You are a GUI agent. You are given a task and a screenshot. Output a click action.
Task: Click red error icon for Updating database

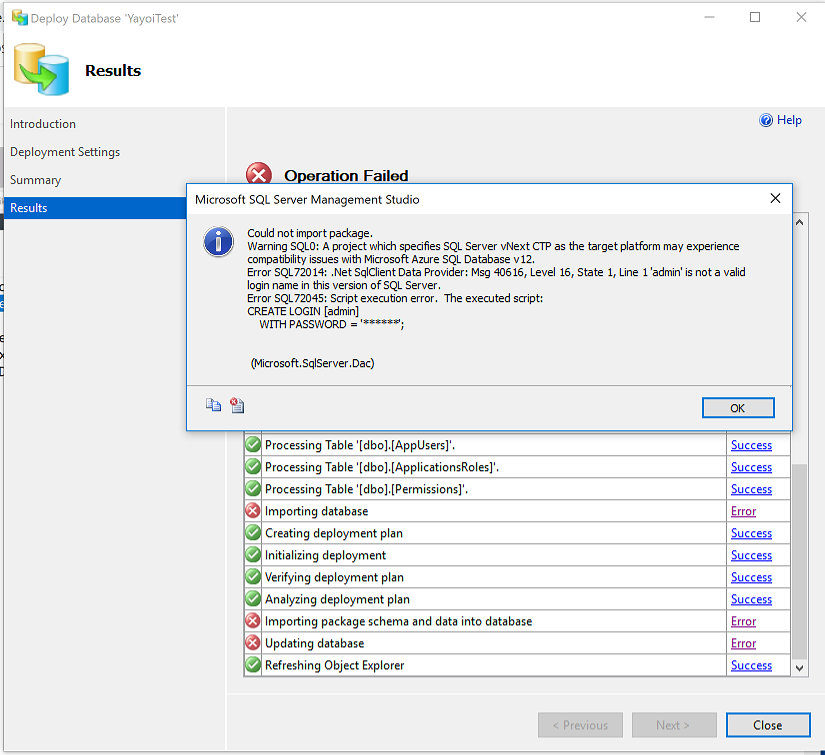tap(253, 643)
